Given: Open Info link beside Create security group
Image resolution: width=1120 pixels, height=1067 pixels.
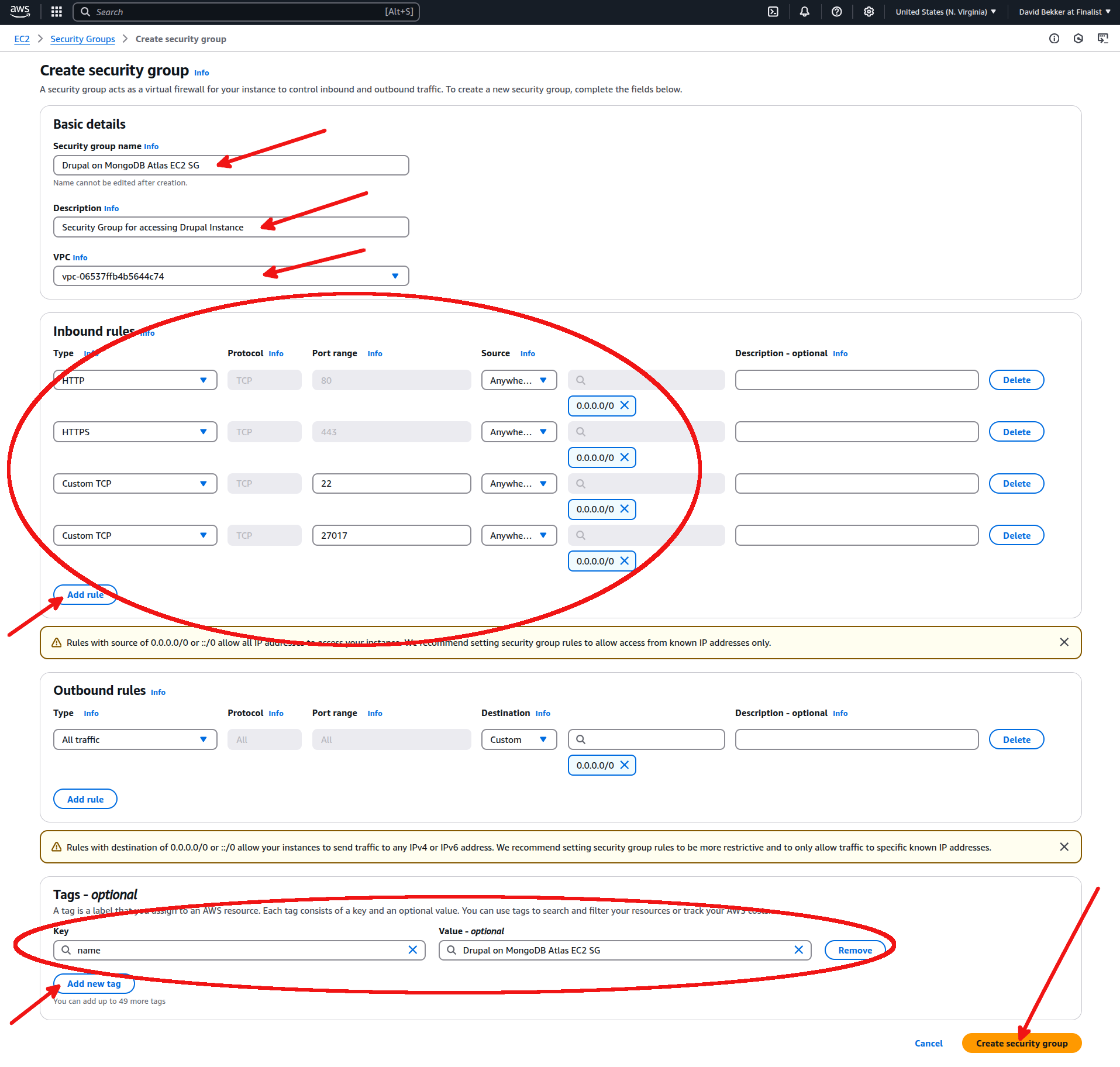Looking at the screenshot, I should point(201,73).
